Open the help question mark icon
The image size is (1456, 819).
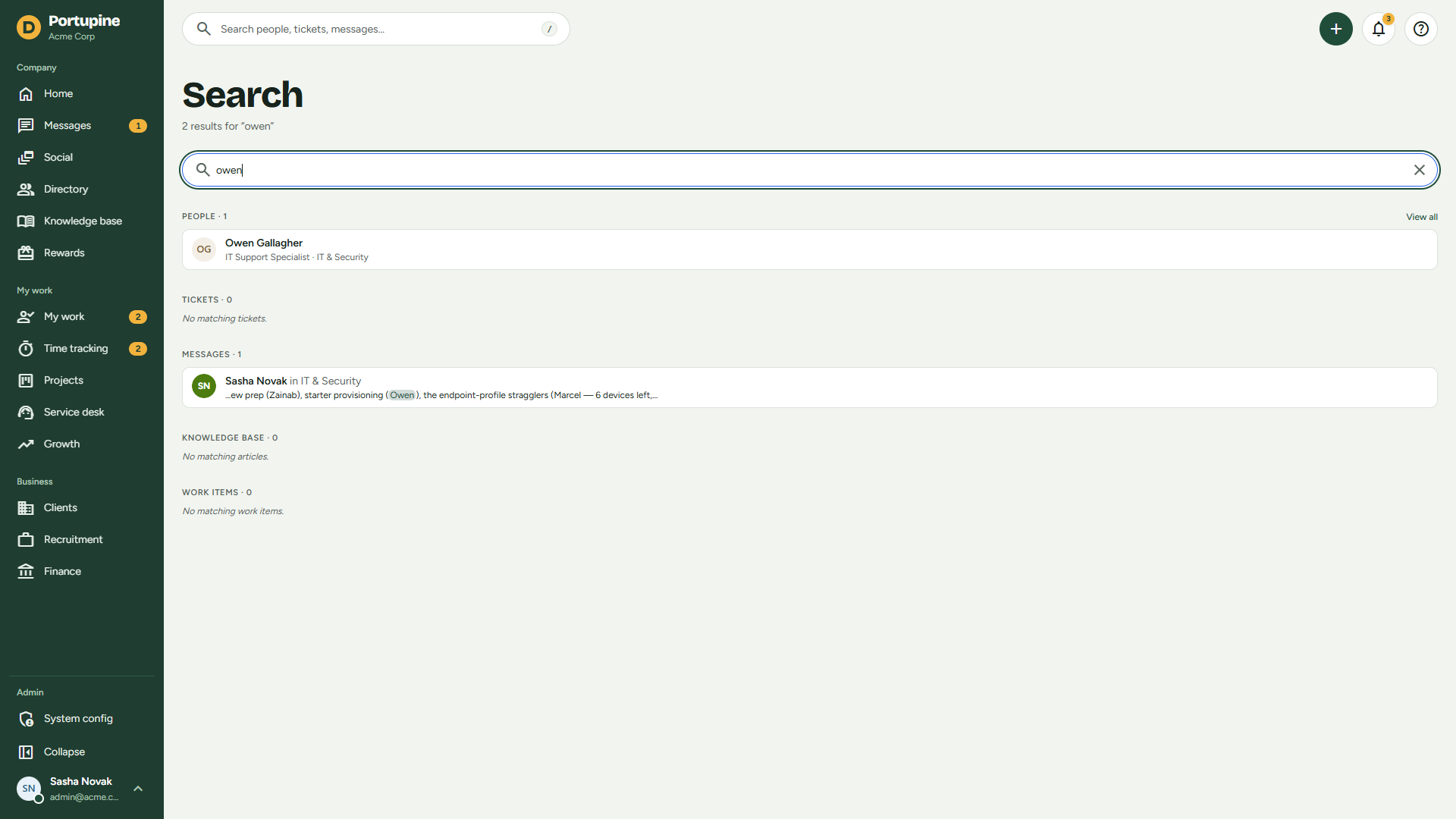click(x=1421, y=29)
